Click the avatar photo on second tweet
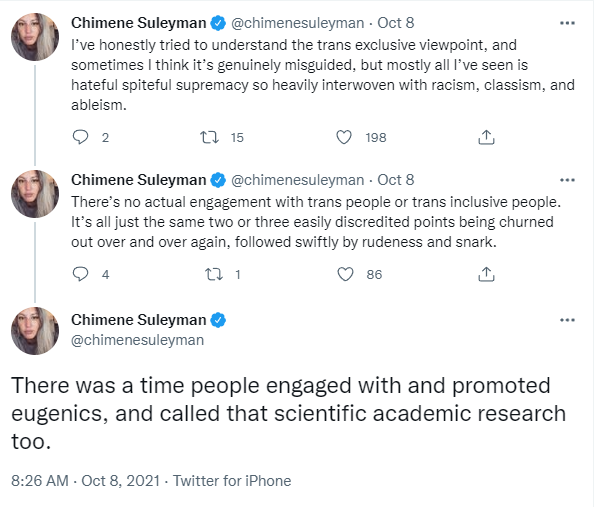Viewport: 594px width, 507px height. (35, 194)
